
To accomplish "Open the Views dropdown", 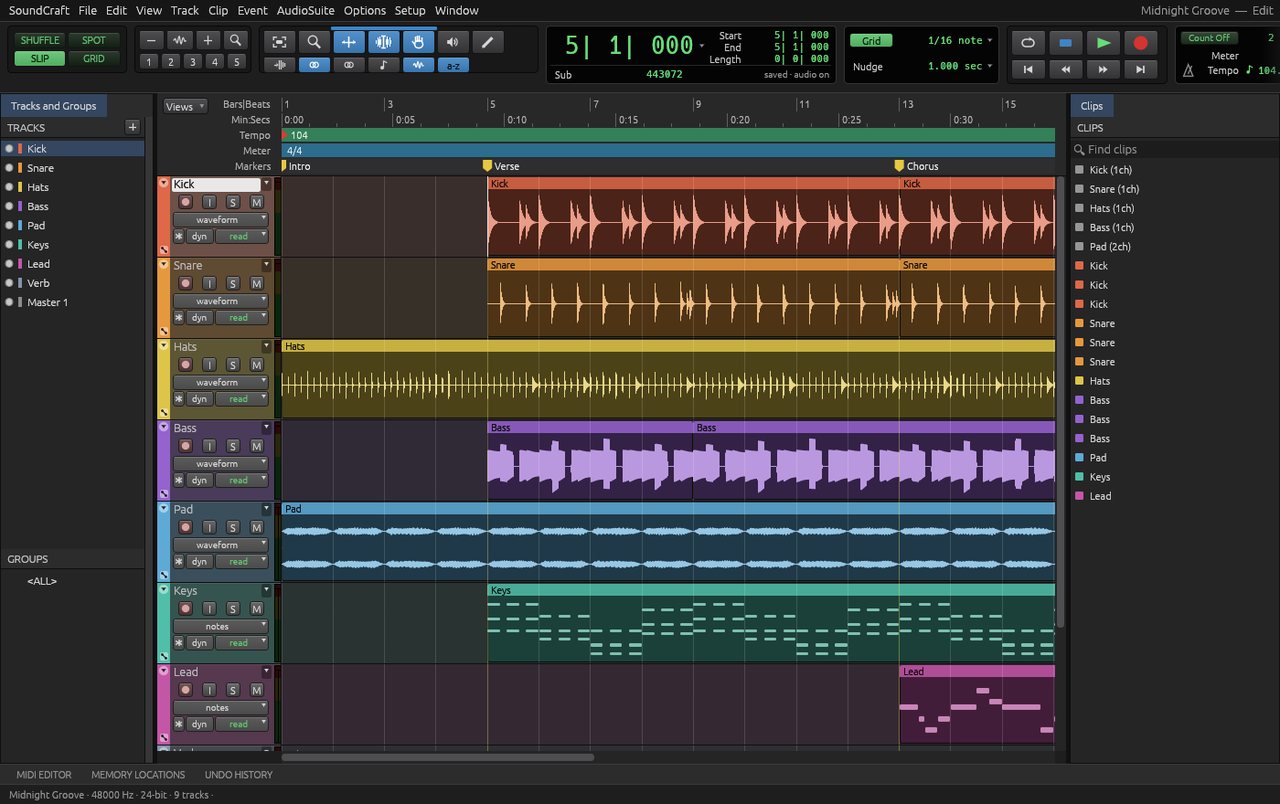I will tap(185, 106).
